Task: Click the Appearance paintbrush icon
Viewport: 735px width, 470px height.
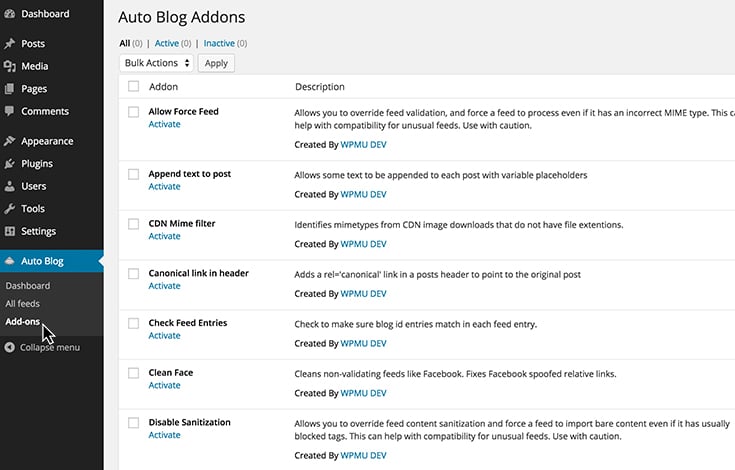Action: click(x=10, y=142)
